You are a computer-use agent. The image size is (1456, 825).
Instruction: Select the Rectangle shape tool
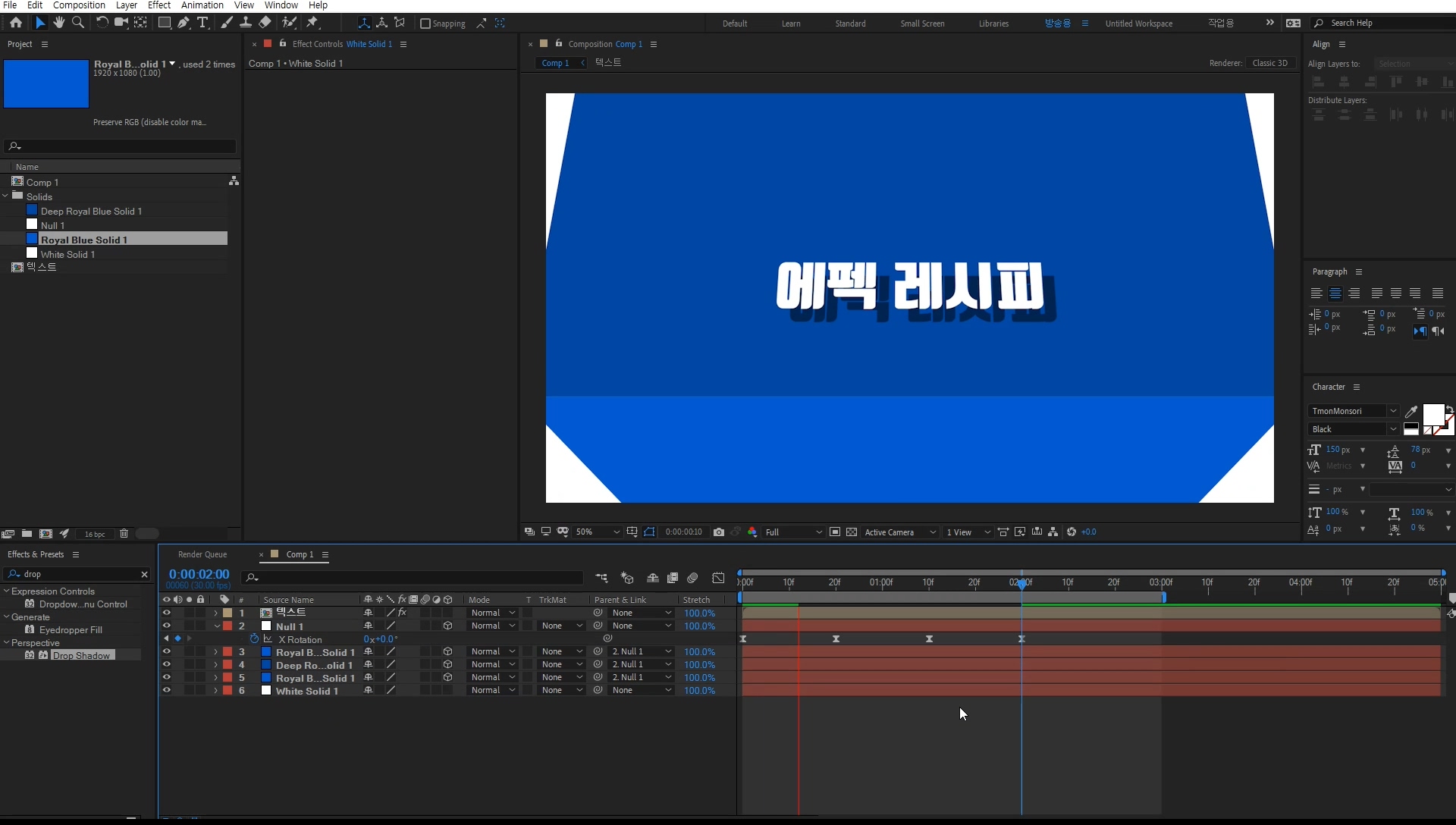[x=164, y=23]
